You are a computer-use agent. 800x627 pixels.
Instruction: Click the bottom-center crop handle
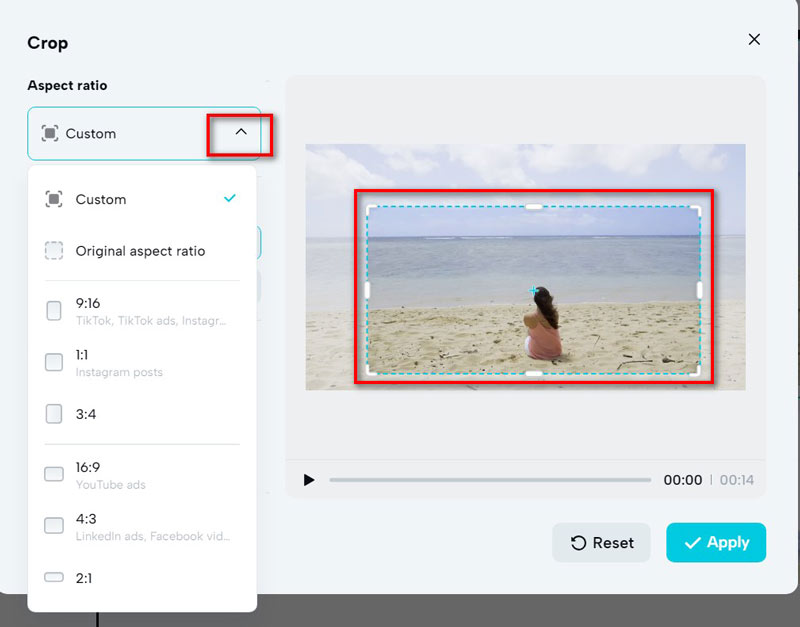534,374
